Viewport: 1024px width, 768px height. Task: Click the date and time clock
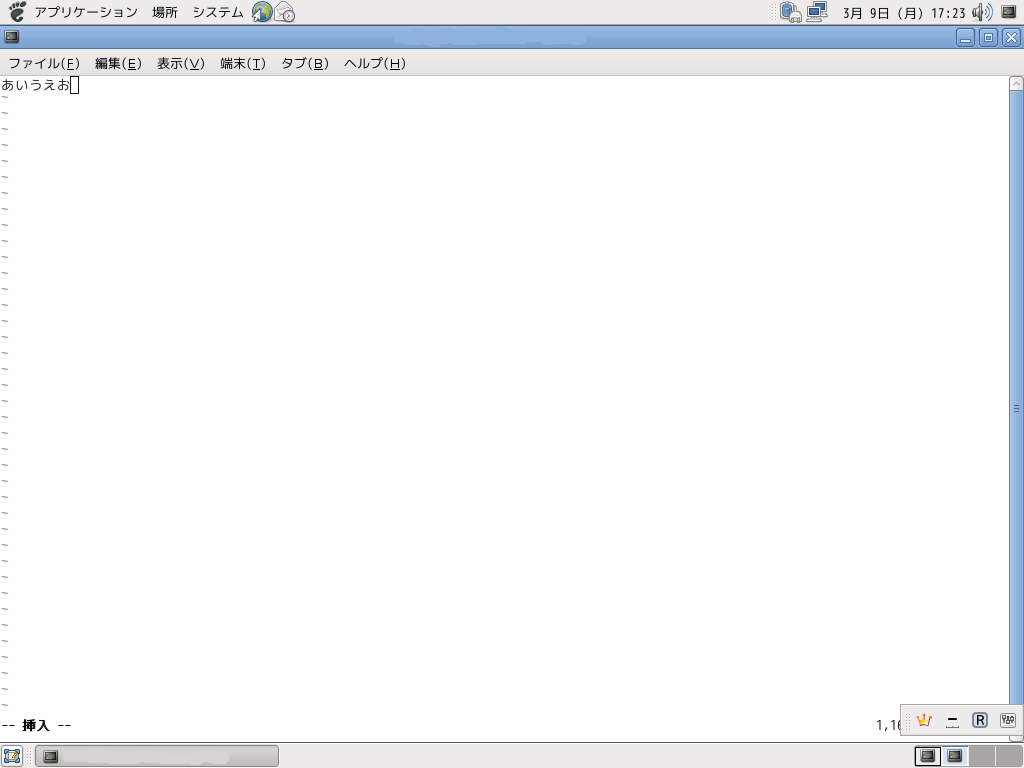904,13
